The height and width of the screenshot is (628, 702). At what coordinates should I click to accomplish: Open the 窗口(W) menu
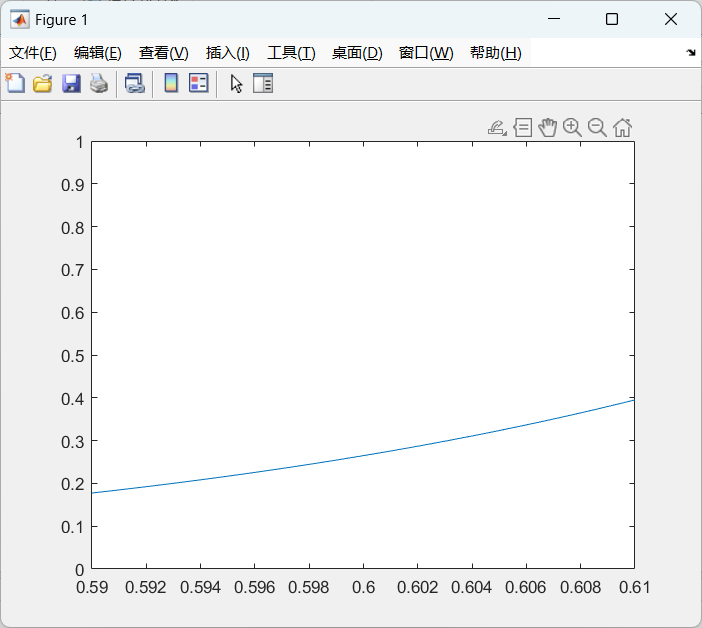(x=426, y=53)
